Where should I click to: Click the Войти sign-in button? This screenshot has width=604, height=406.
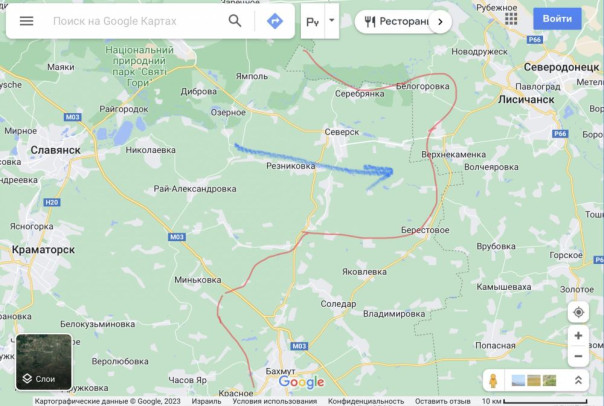point(557,18)
